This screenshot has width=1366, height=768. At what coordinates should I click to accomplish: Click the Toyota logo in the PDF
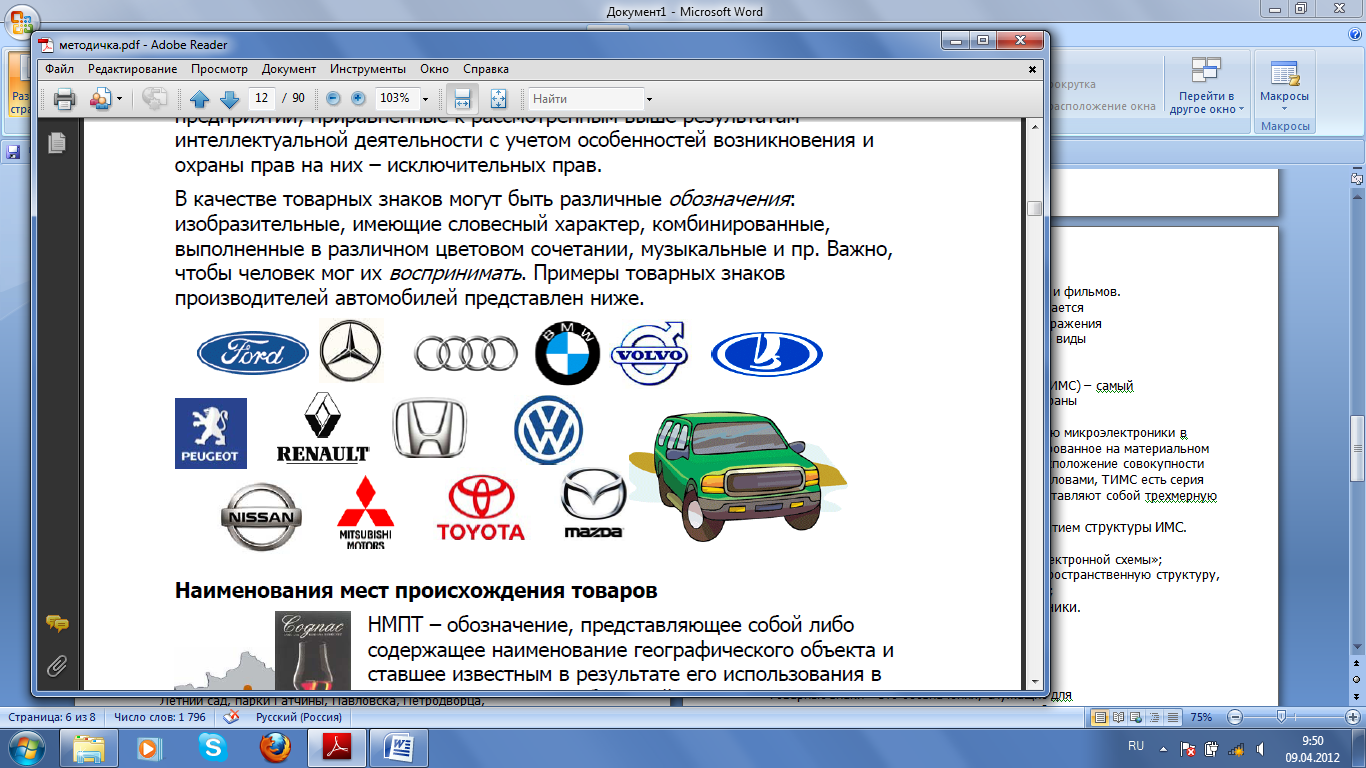tap(480, 507)
